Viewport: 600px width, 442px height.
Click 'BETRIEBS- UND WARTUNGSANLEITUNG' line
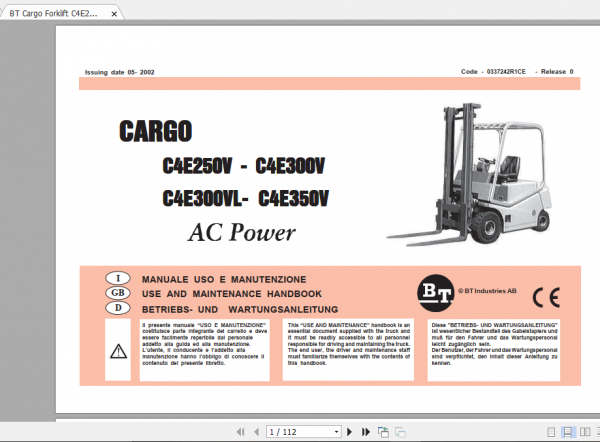pyautogui.click(x=240, y=309)
